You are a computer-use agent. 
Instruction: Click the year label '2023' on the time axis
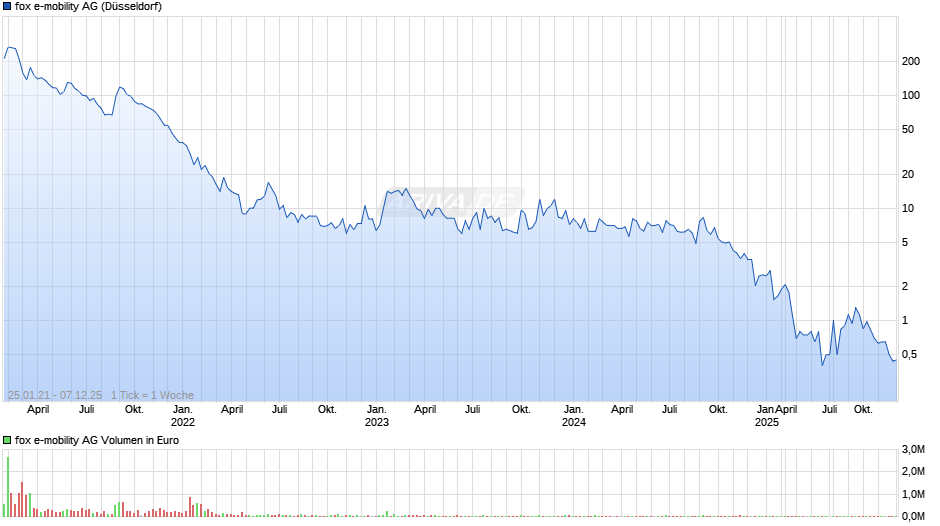(x=376, y=422)
